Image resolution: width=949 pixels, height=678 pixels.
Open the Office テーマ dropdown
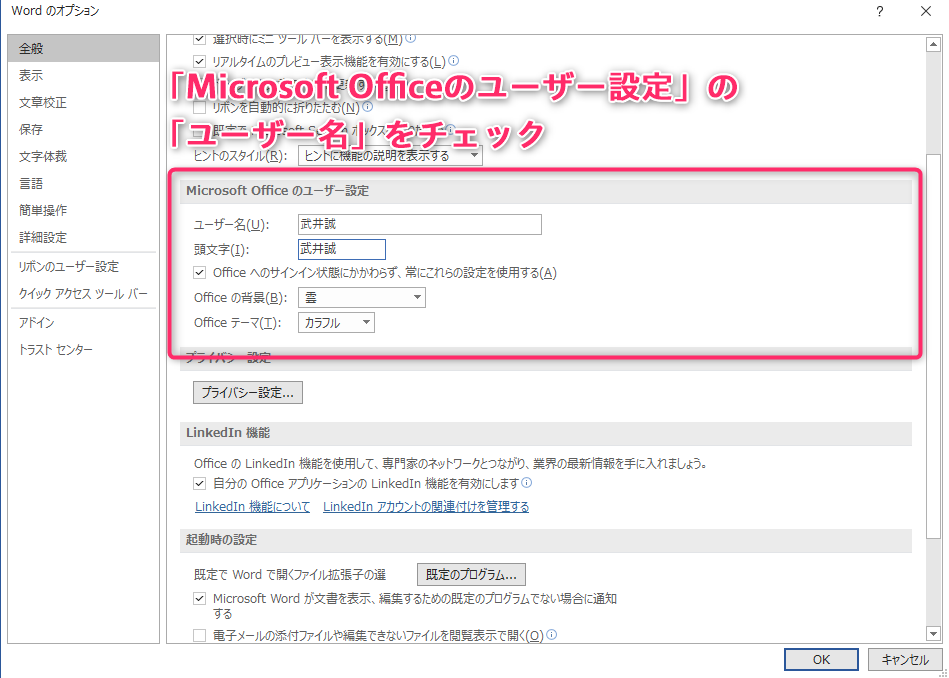tap(336, 323)
